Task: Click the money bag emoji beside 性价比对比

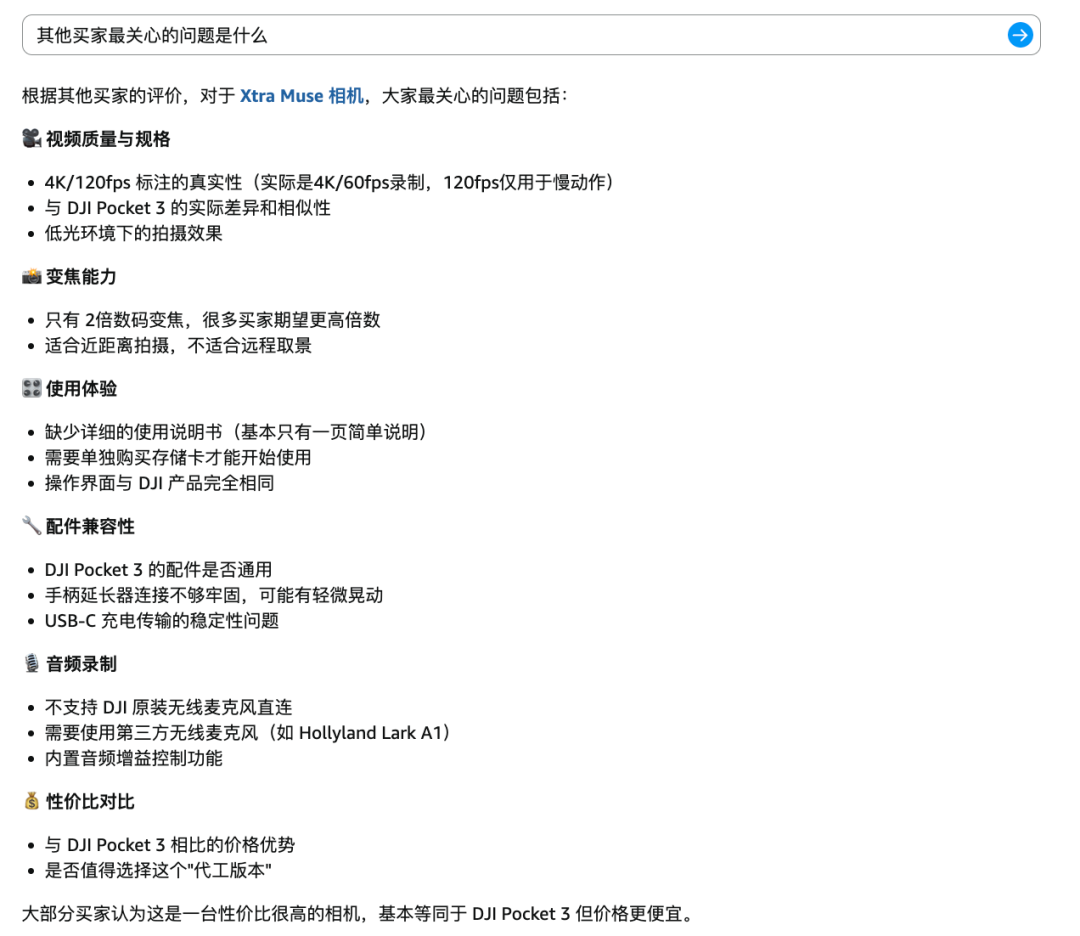Action: click(32, 802)
